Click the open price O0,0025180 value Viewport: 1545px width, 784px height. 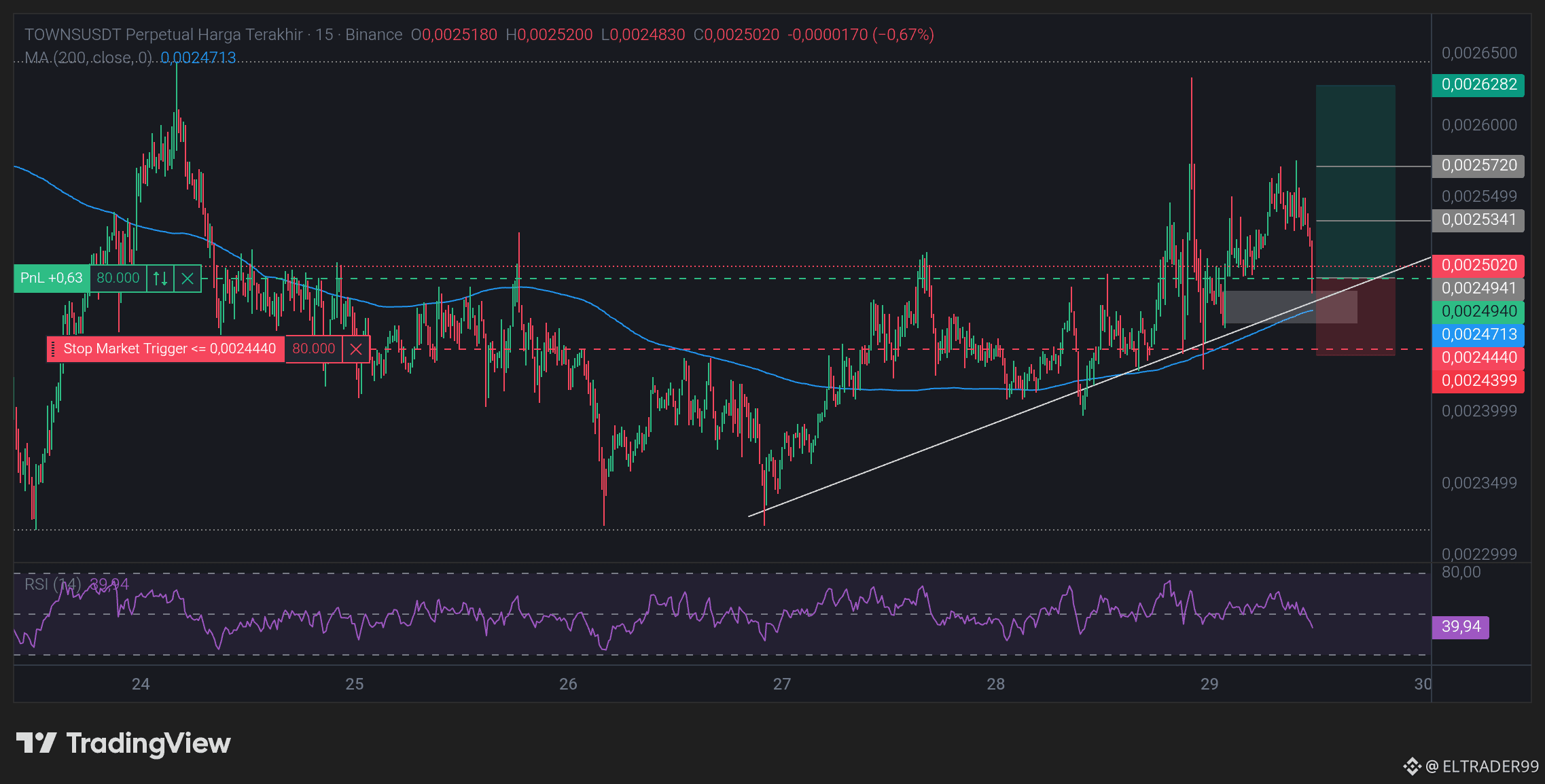coord(454,35)
